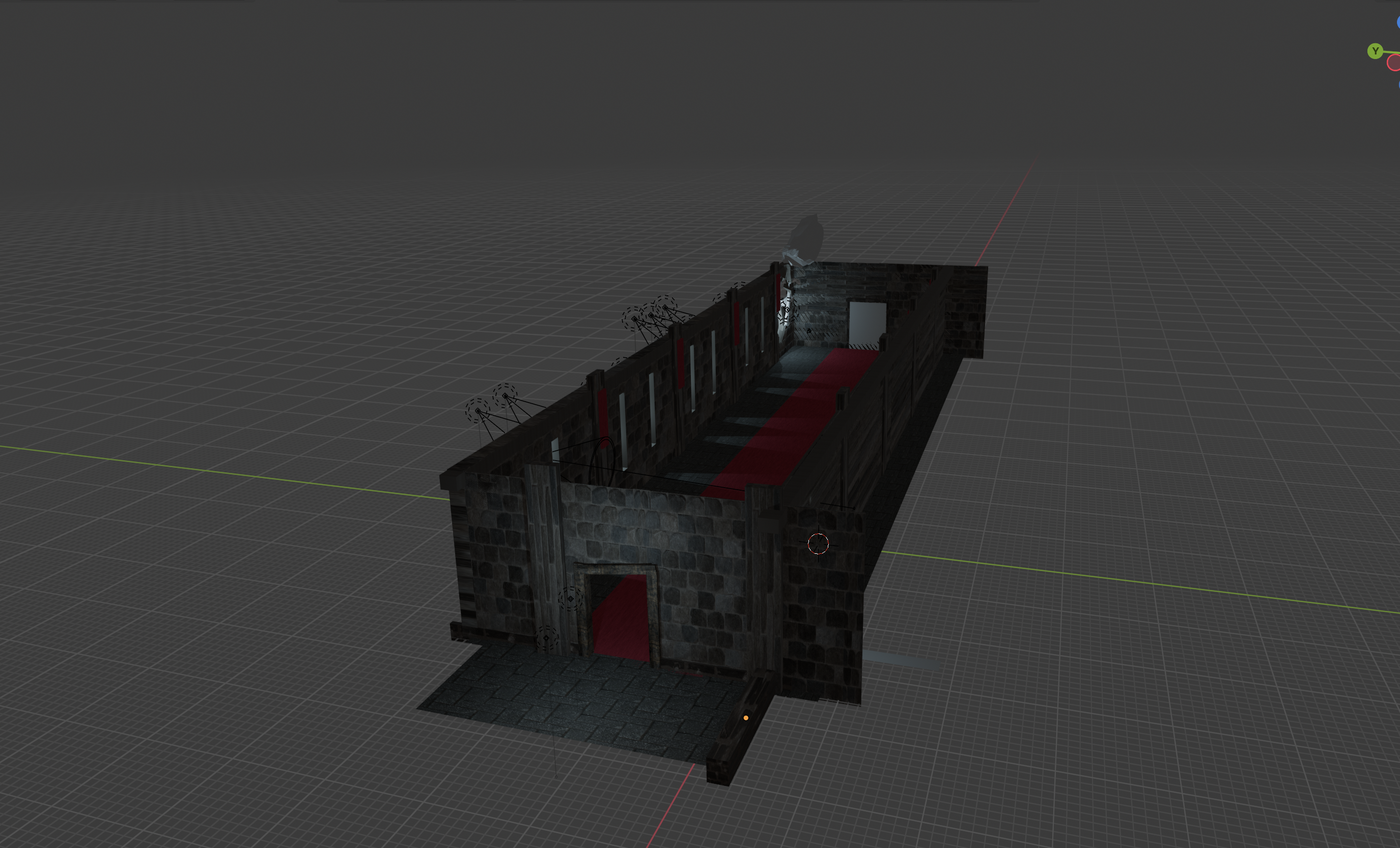Screen dimensions: 1400x848
Task: Select the orange origin dot near the front steps
Action: tap(746, 718)
